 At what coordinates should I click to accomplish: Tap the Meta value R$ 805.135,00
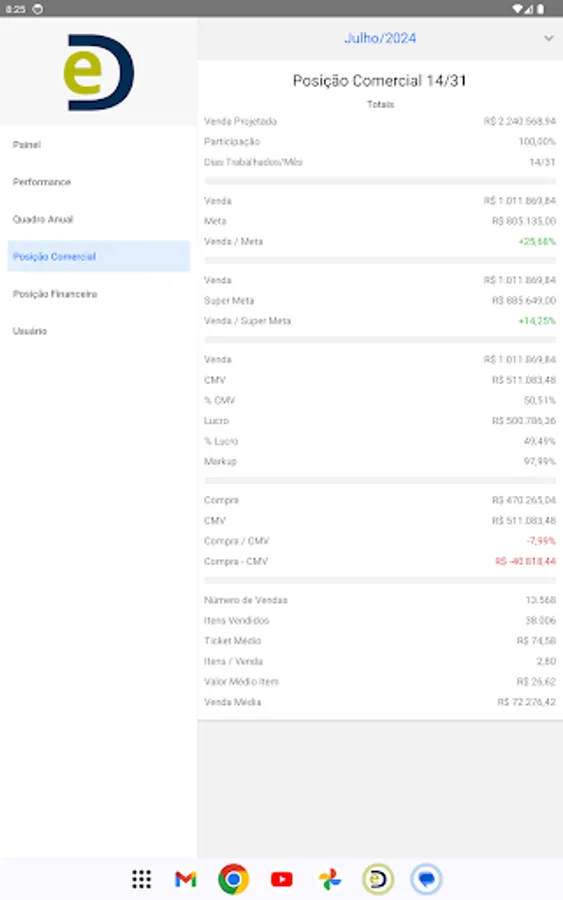click(x=523, y=221)
